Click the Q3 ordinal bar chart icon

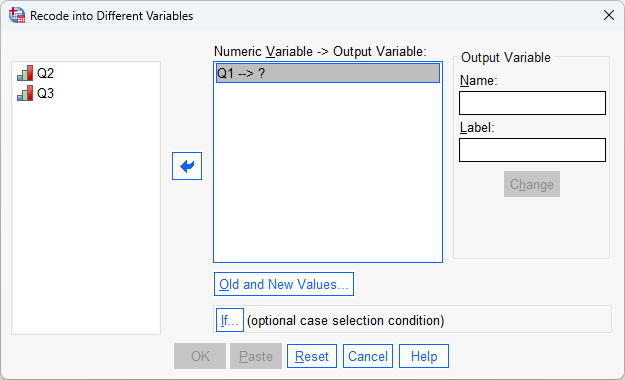click(x=25, y=93)
